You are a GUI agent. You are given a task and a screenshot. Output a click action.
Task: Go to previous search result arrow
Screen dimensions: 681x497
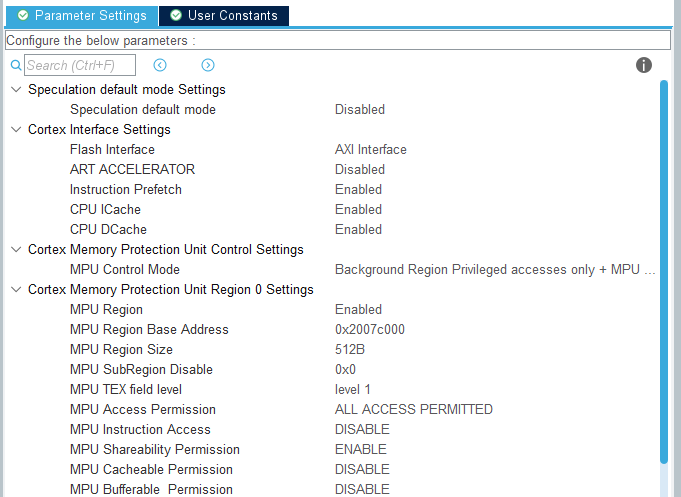(x=160, y=65)
